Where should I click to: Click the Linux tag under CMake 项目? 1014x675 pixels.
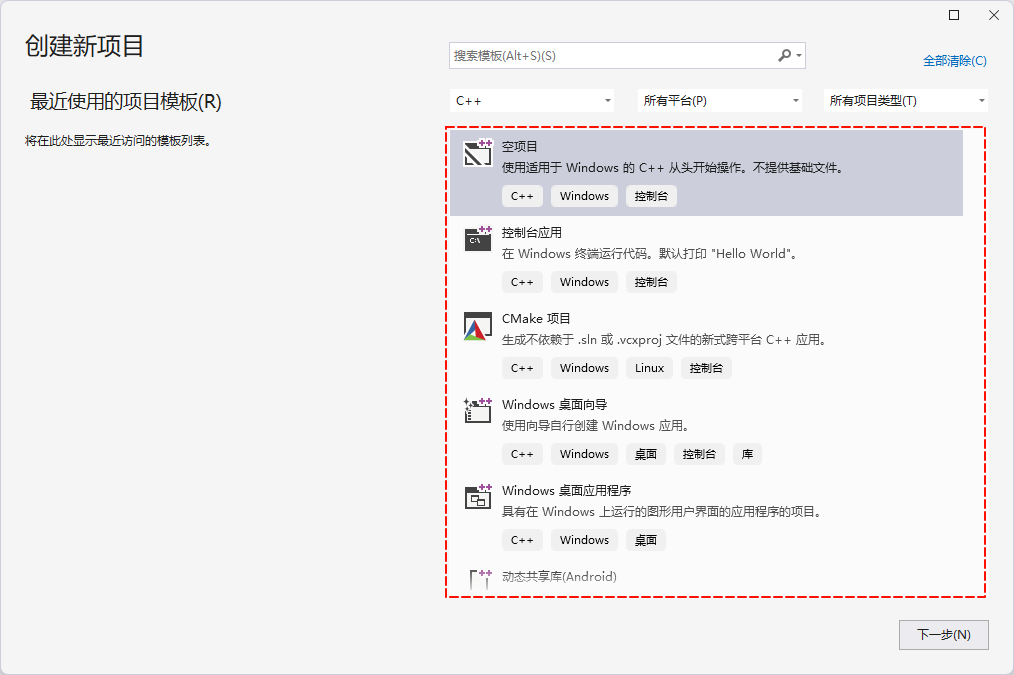coord(649,368)
